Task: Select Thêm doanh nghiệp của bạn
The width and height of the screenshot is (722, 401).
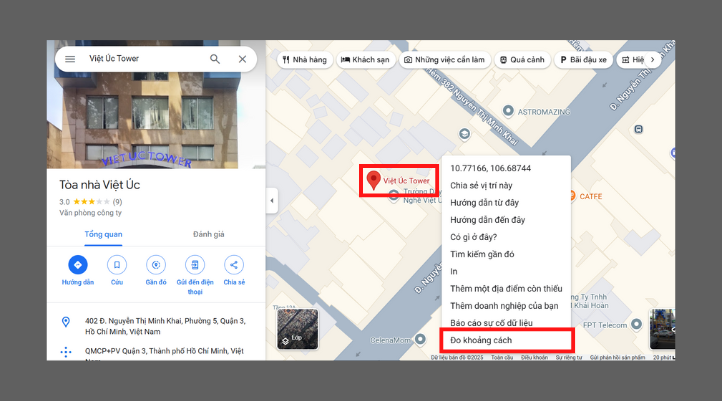Action: [x=504, y=306]
